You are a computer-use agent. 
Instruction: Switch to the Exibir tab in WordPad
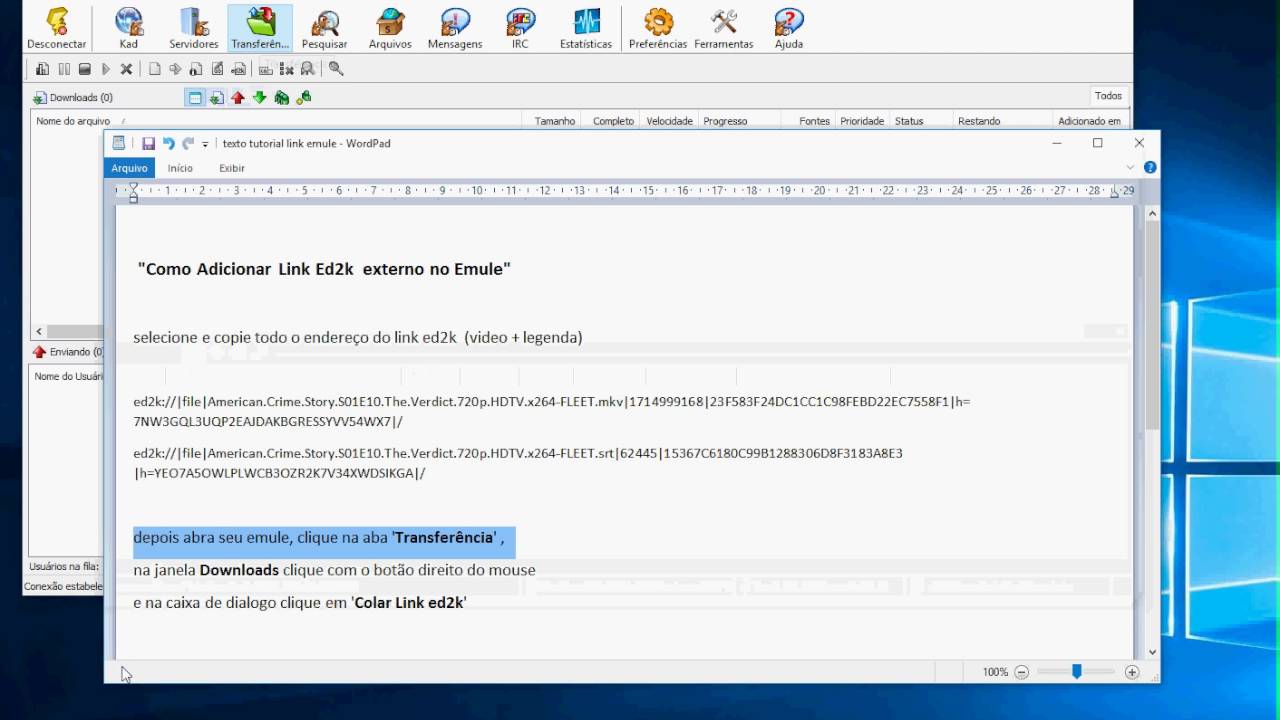232,168
